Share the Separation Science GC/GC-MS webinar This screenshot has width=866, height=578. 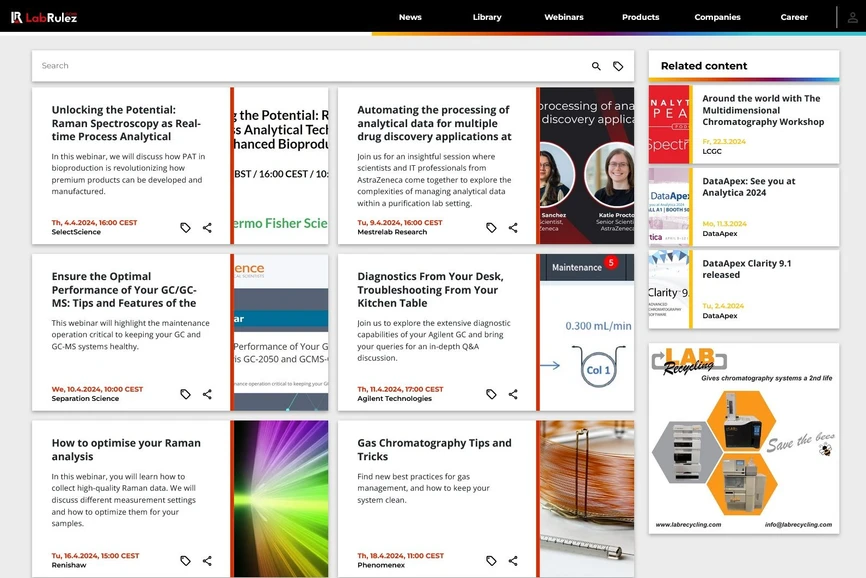coord(207,394)
